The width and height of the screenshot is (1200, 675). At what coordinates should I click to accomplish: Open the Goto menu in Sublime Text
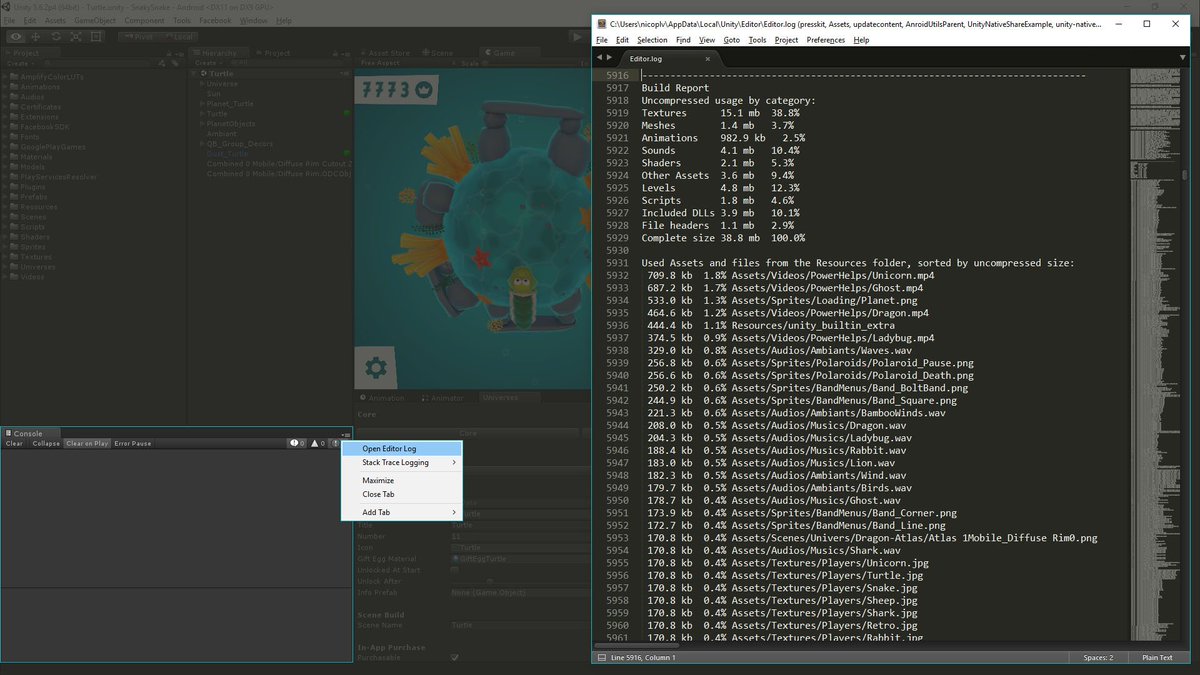[x=732, y=40]
